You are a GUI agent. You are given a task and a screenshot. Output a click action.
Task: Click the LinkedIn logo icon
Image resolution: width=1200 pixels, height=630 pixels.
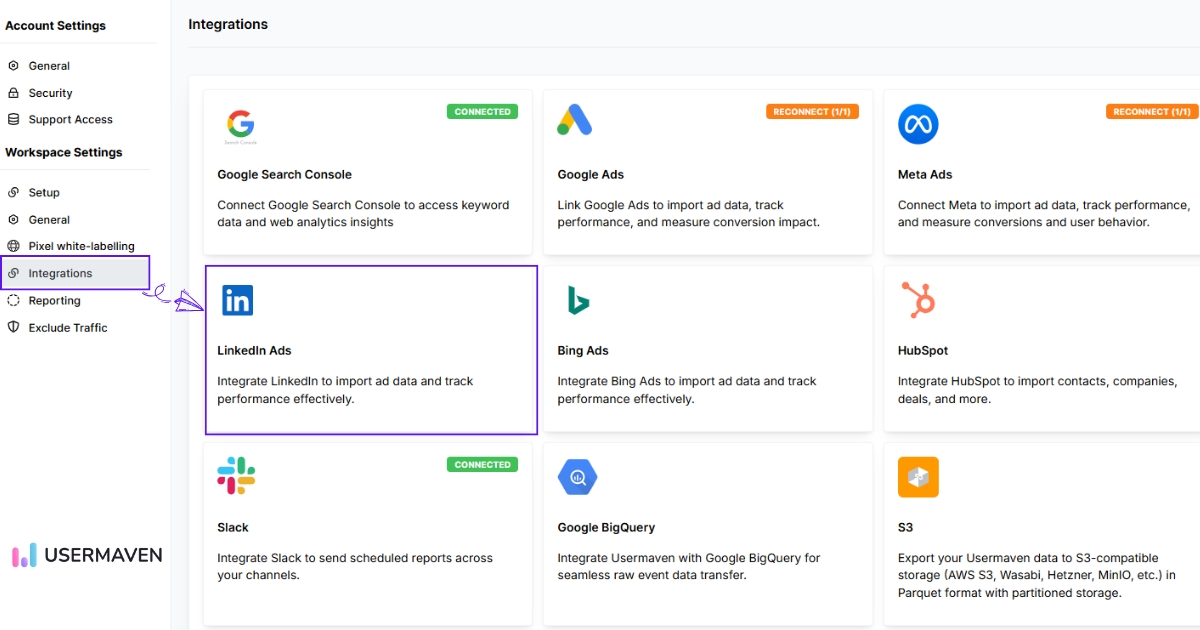click(x=237, y=300)
